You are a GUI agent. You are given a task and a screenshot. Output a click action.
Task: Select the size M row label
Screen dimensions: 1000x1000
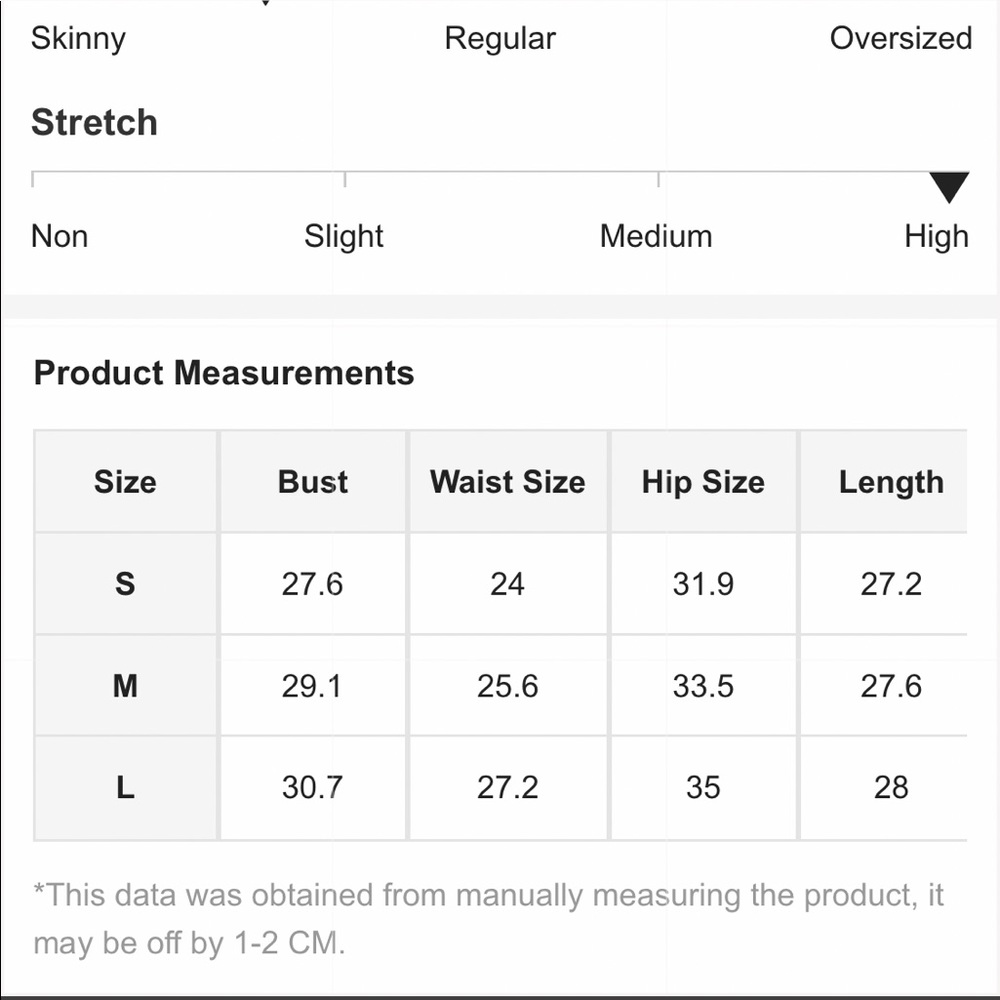[x=125, y=686]
